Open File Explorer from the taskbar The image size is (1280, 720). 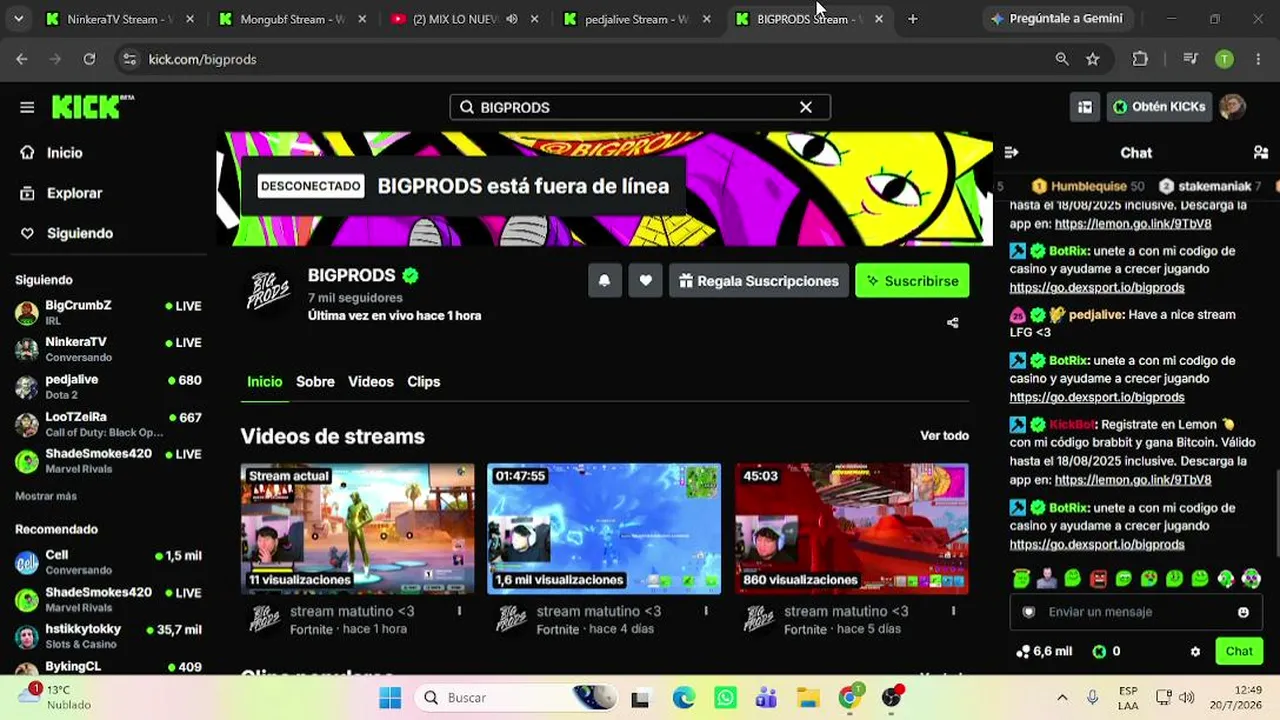click(x=808, y=697)
